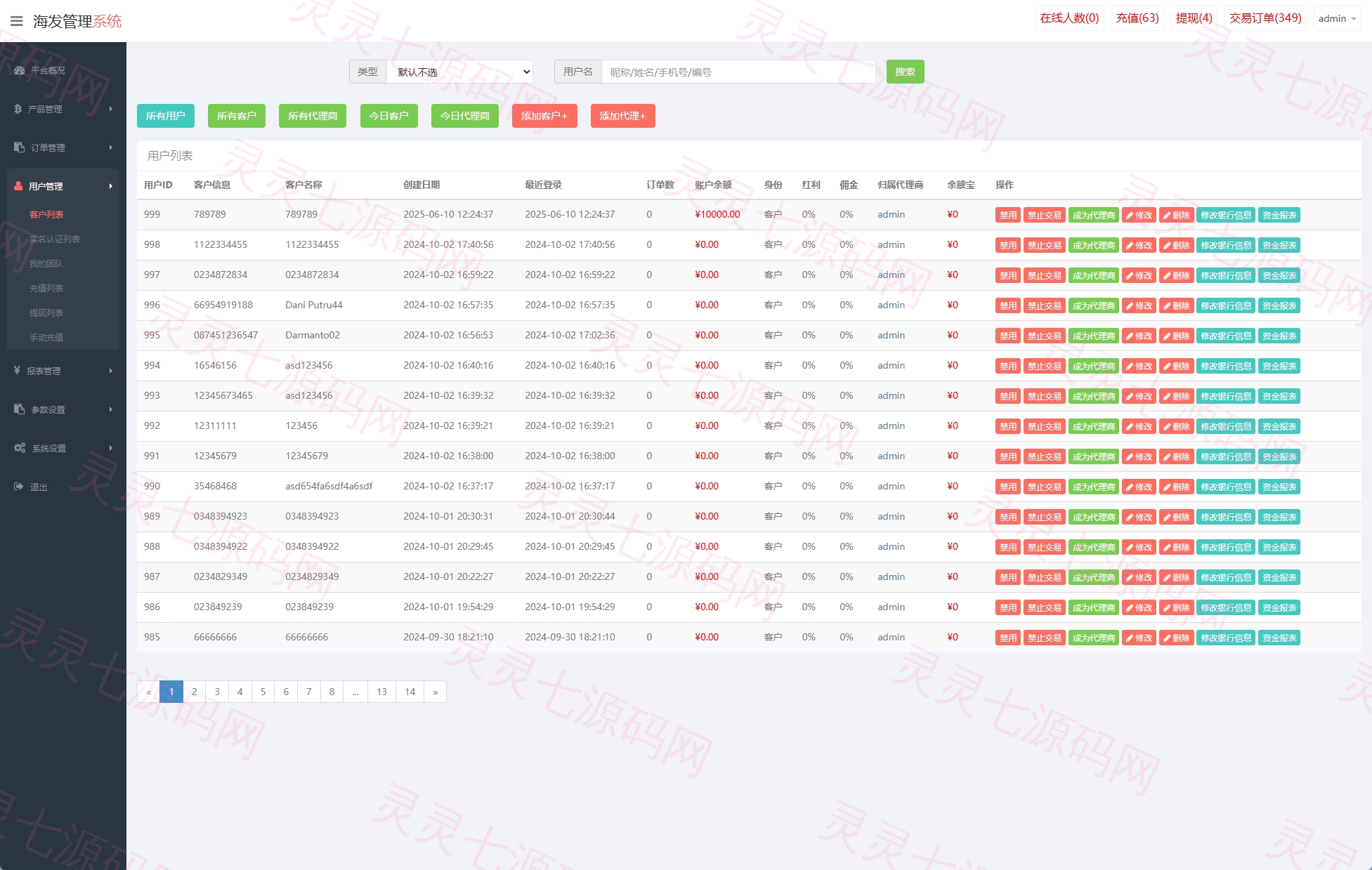Click the copy icon beside 参数设置
This screenshot has height=870, width=1372.
19,409
